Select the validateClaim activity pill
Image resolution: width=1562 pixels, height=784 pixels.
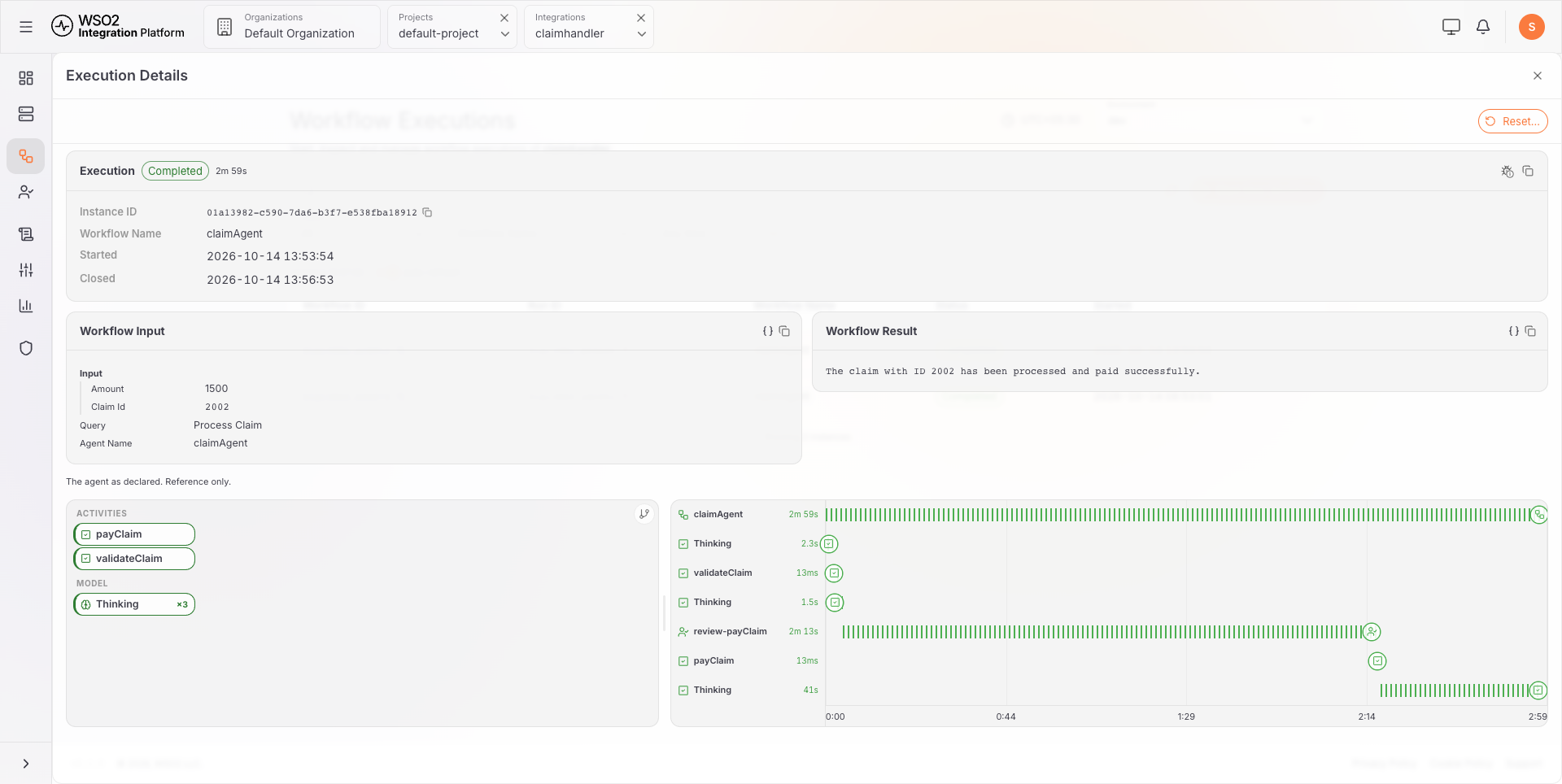coord(134,559)
